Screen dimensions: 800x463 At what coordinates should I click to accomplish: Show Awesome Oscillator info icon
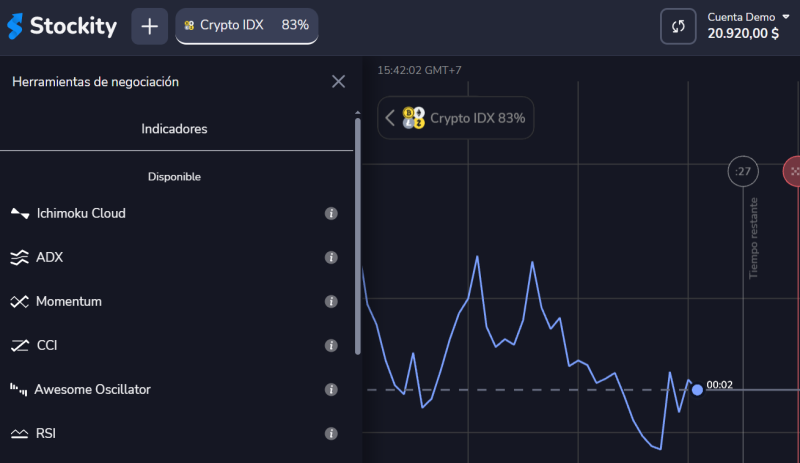[331, 390]
